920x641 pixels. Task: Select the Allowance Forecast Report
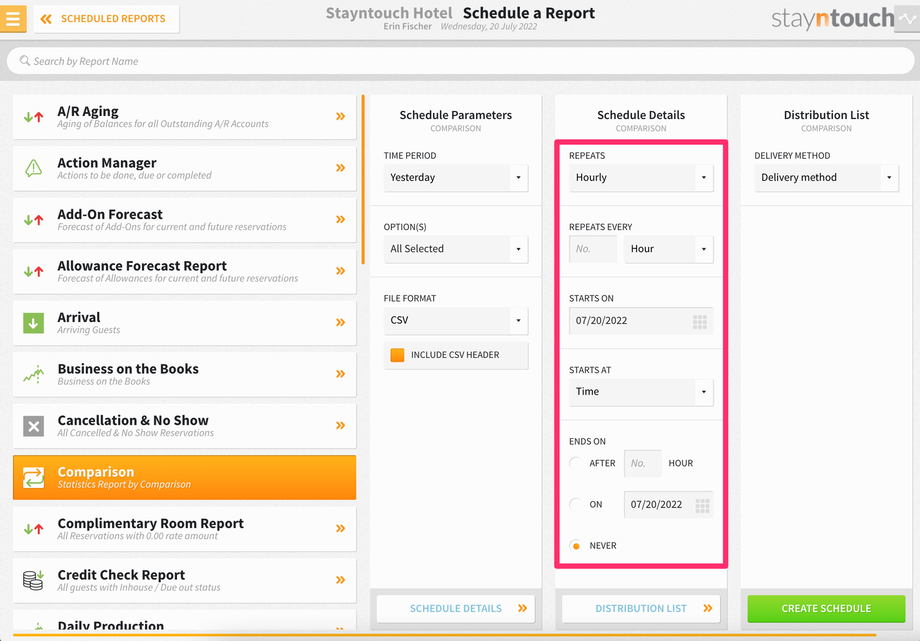pos(184,271)
